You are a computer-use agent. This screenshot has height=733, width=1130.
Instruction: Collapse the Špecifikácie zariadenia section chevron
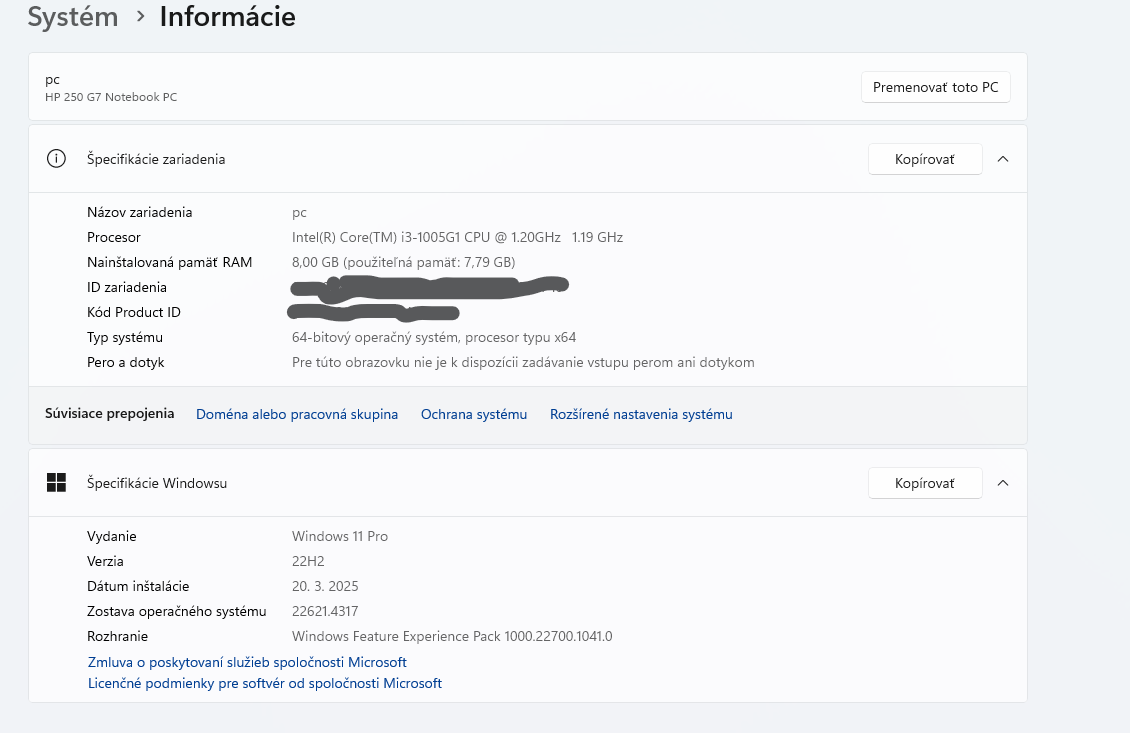coord(1003,159)
